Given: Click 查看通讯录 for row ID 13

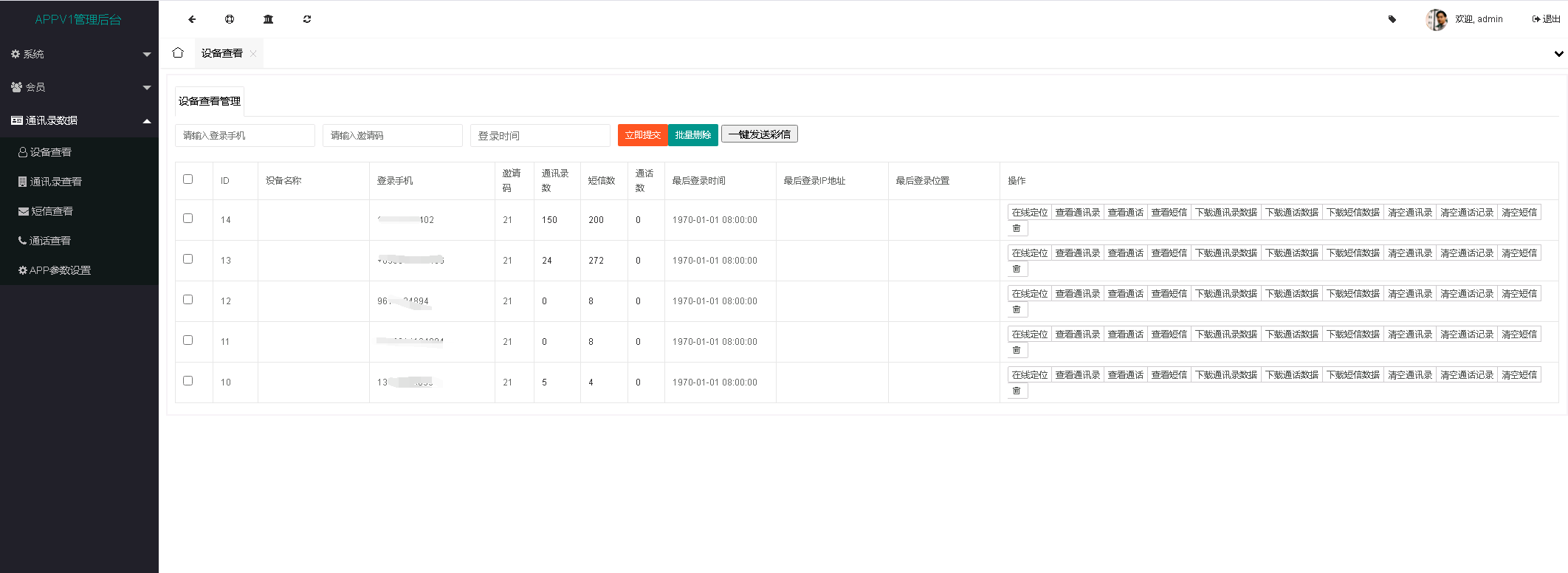Looking at the screenshot, I should 1077,253.
